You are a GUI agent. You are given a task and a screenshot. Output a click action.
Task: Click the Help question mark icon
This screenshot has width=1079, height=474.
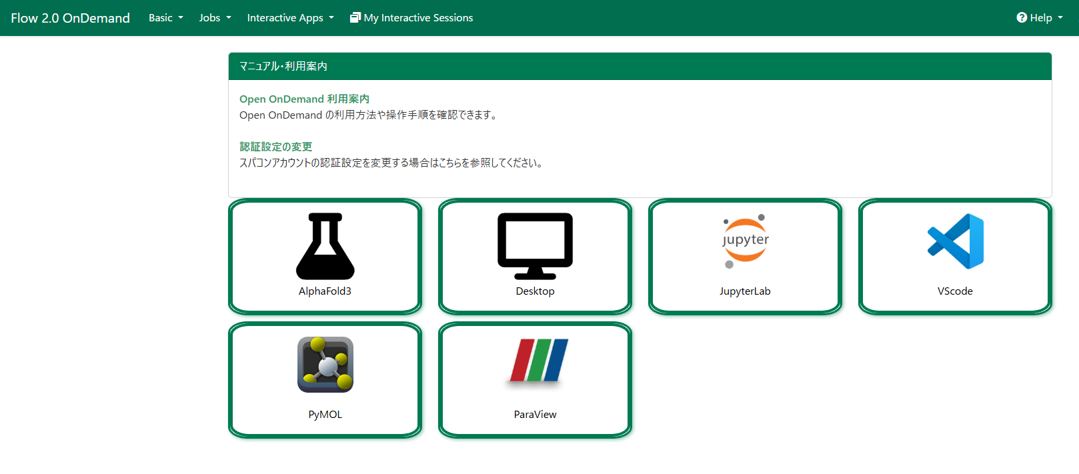[1022, 18]
